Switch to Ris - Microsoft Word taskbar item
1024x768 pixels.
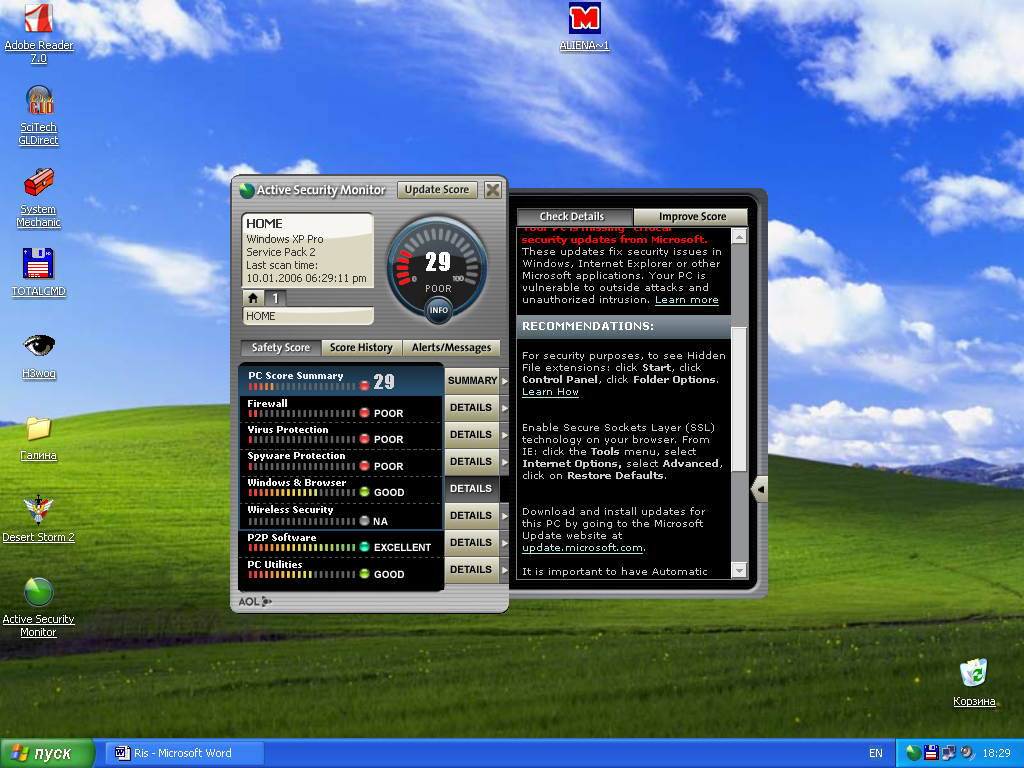pyautogui.click(x=184, y=753)
